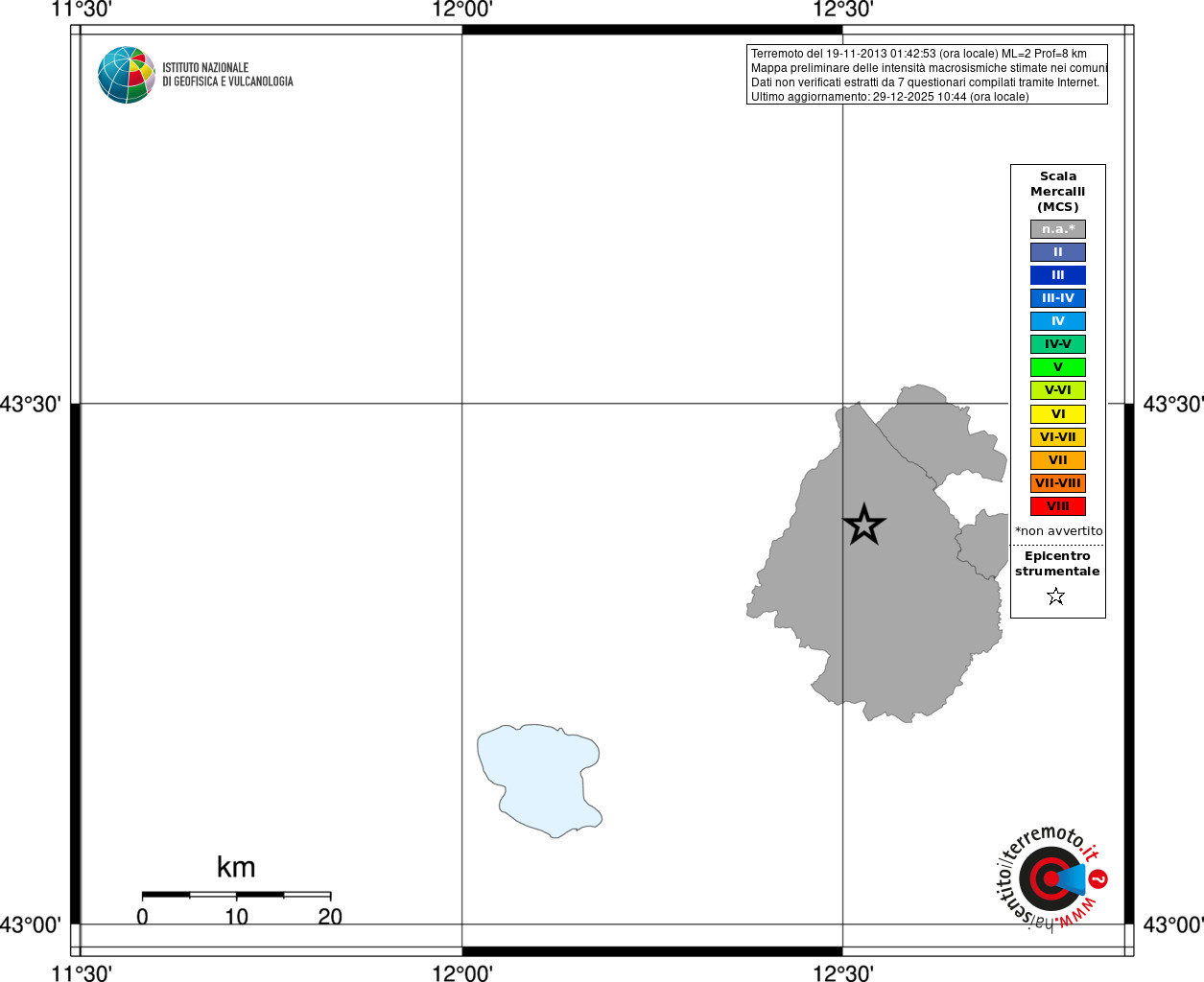Click the top 12°00' longitude label
The image size is (1204, 982).
(x=462, y=10)
